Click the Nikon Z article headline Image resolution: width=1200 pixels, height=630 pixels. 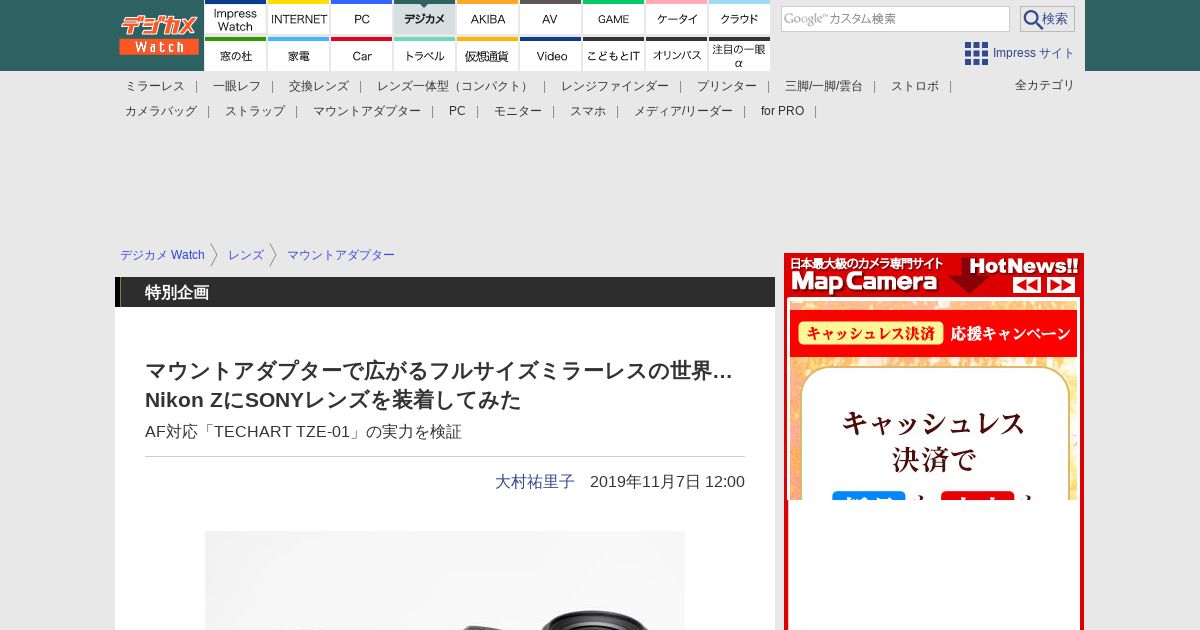click(439, 385)
